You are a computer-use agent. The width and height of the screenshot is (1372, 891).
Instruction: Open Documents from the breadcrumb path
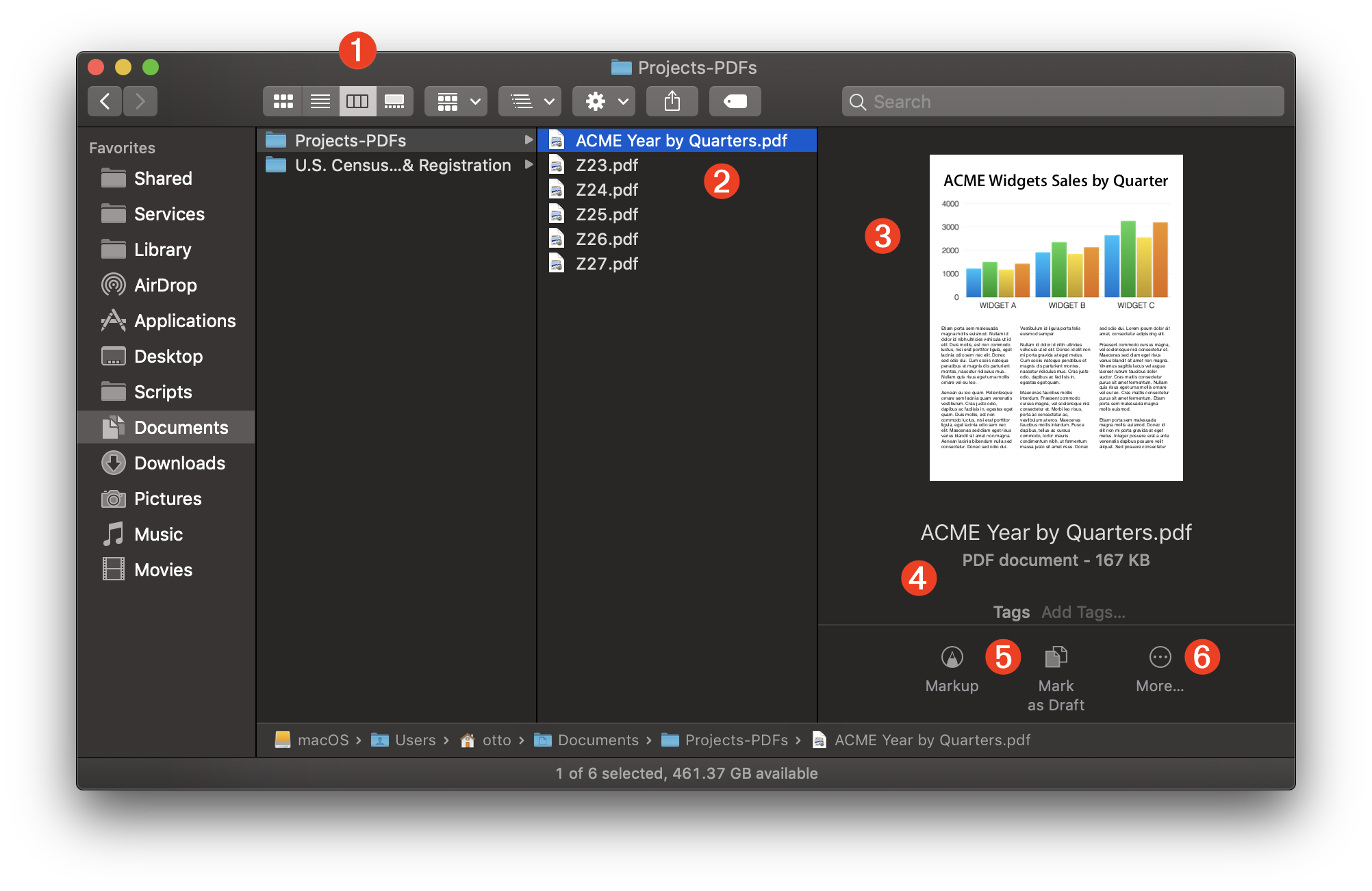tap(596, 740)
